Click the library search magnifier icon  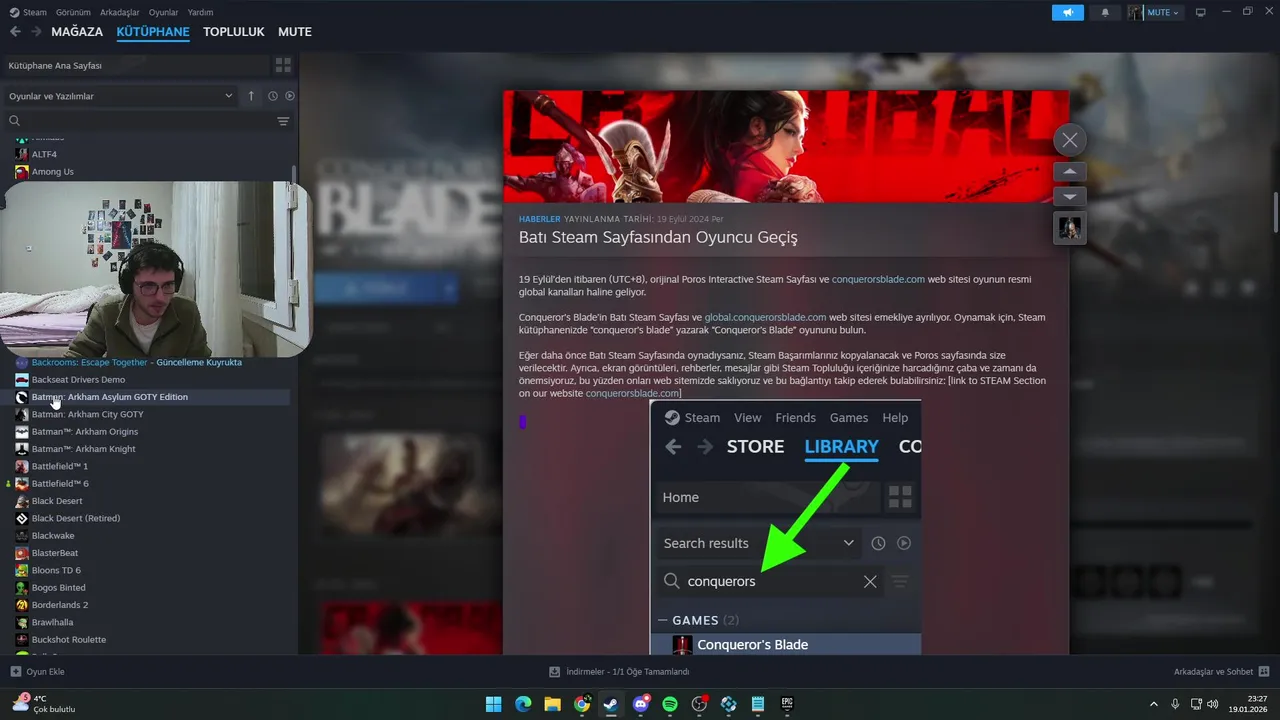coord(15,121)
